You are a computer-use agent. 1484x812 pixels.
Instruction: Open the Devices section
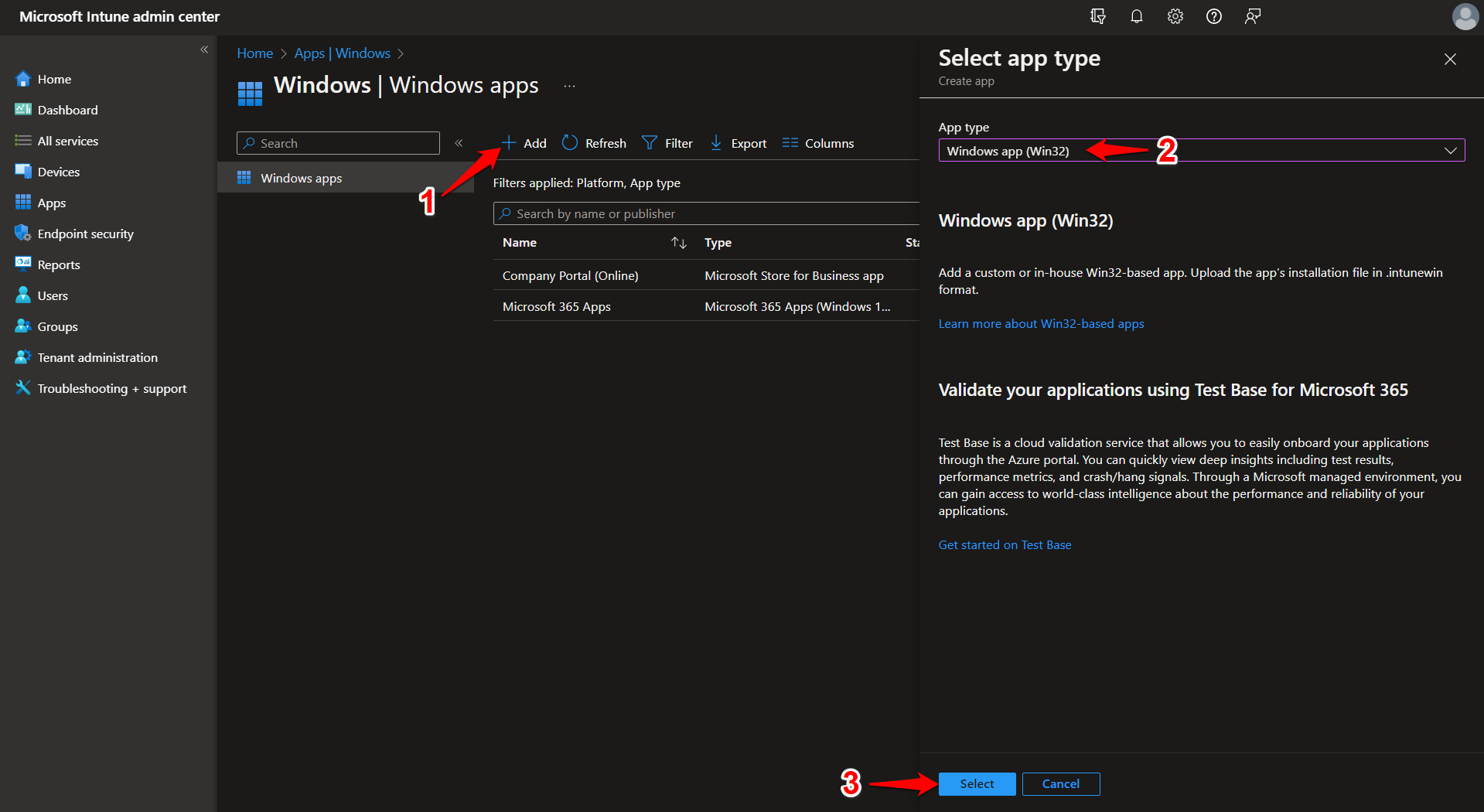pyautogui.click(x=58, y=171)
